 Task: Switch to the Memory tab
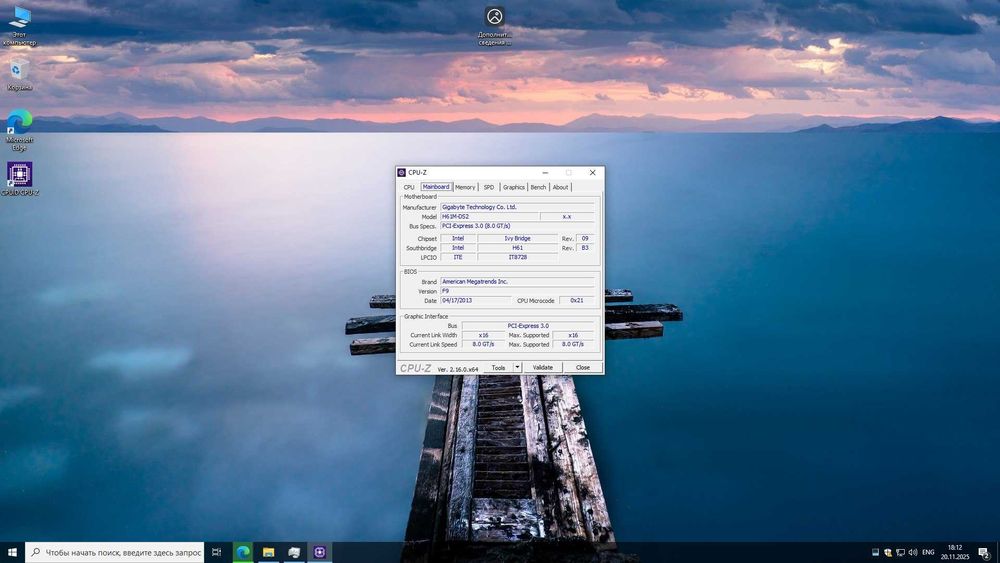[465, 187]
